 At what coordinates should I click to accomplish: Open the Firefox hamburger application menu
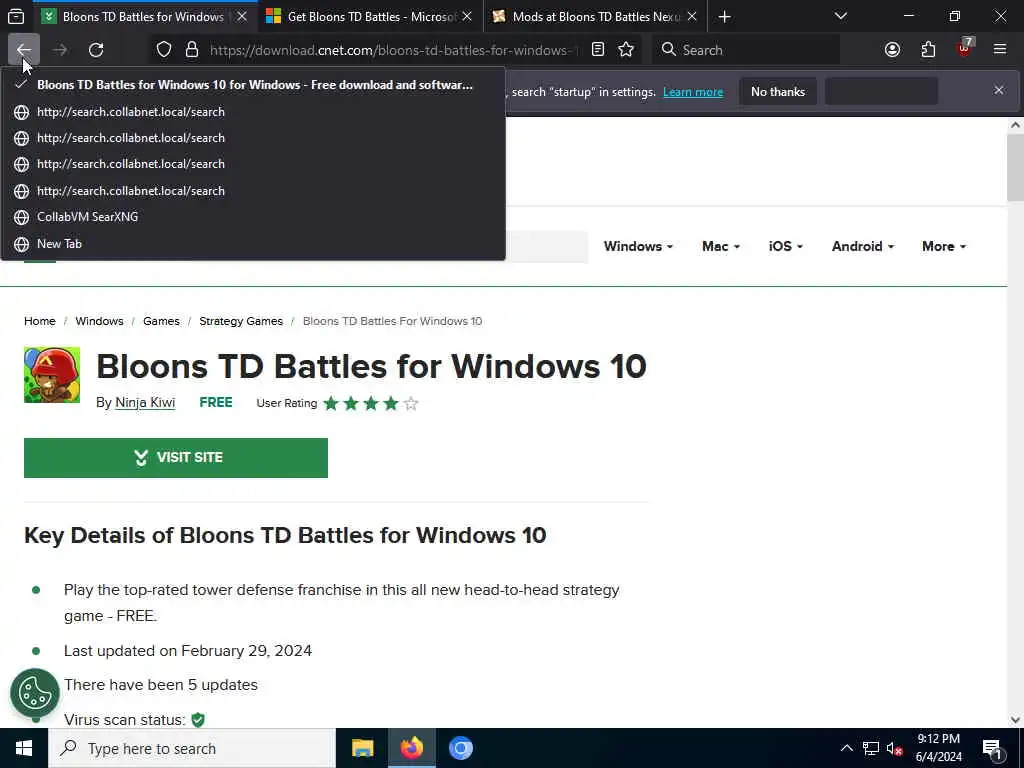tap(1000, 50)
